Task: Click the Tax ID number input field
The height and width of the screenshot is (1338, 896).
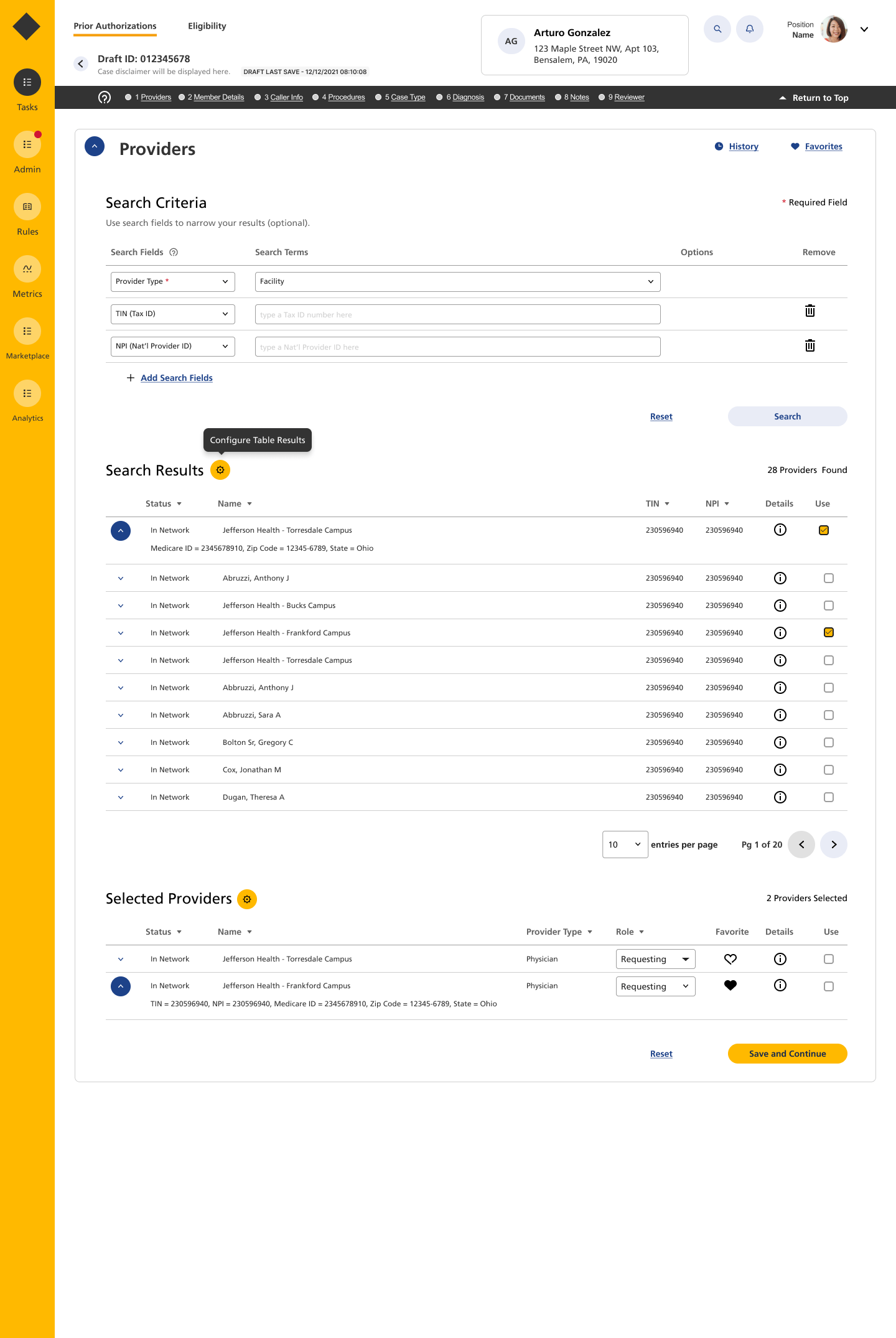Action: click(457, 315)
